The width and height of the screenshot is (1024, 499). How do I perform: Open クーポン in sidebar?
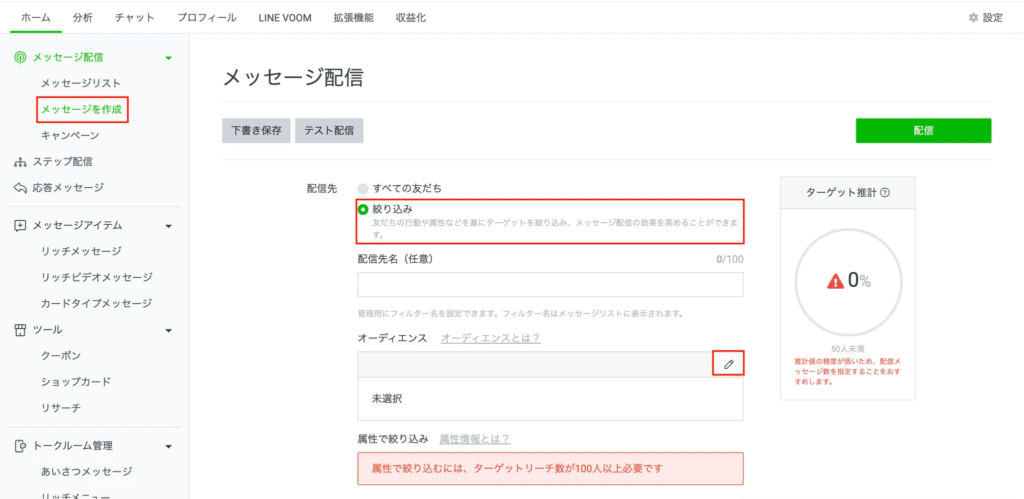pyautogui.click(x=61, y=356)
